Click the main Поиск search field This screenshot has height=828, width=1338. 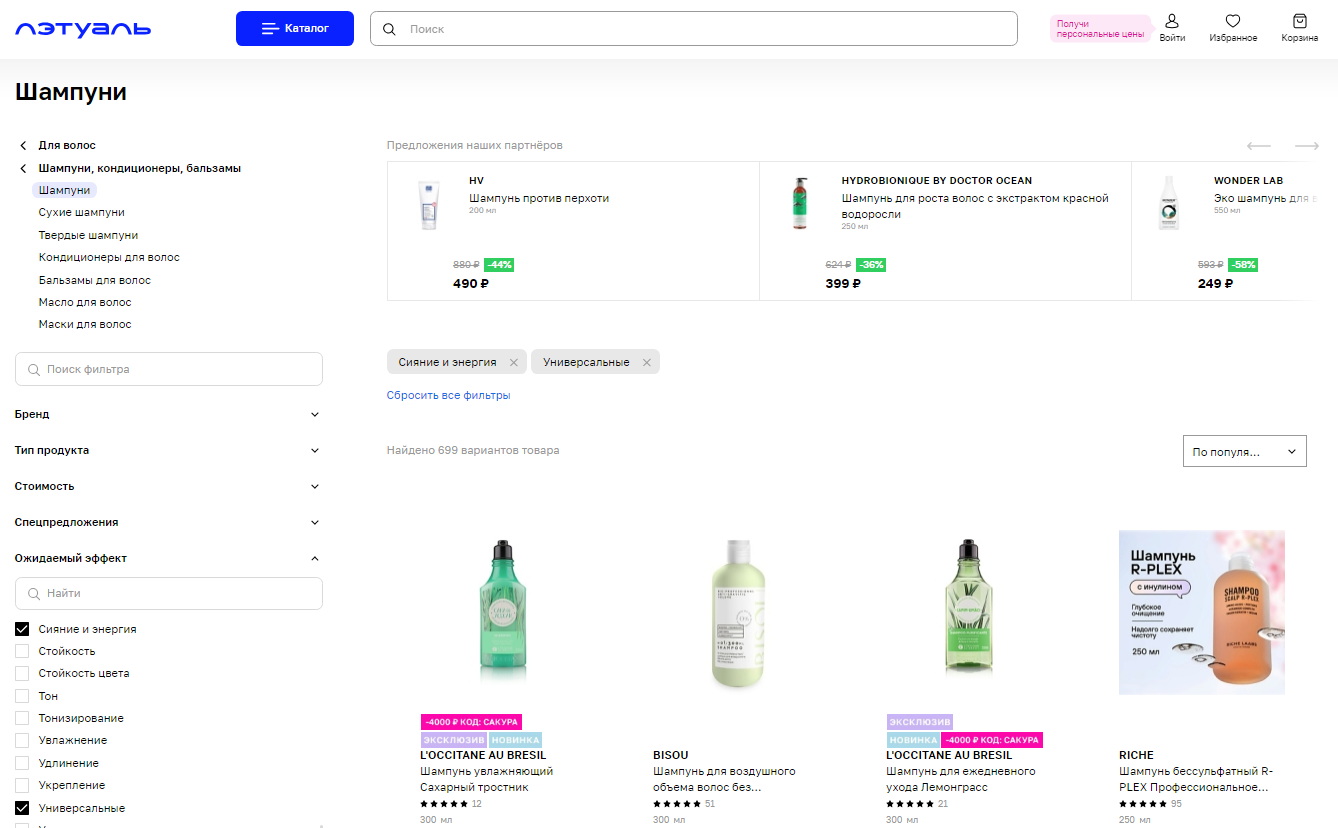click(x=694, y=29)
